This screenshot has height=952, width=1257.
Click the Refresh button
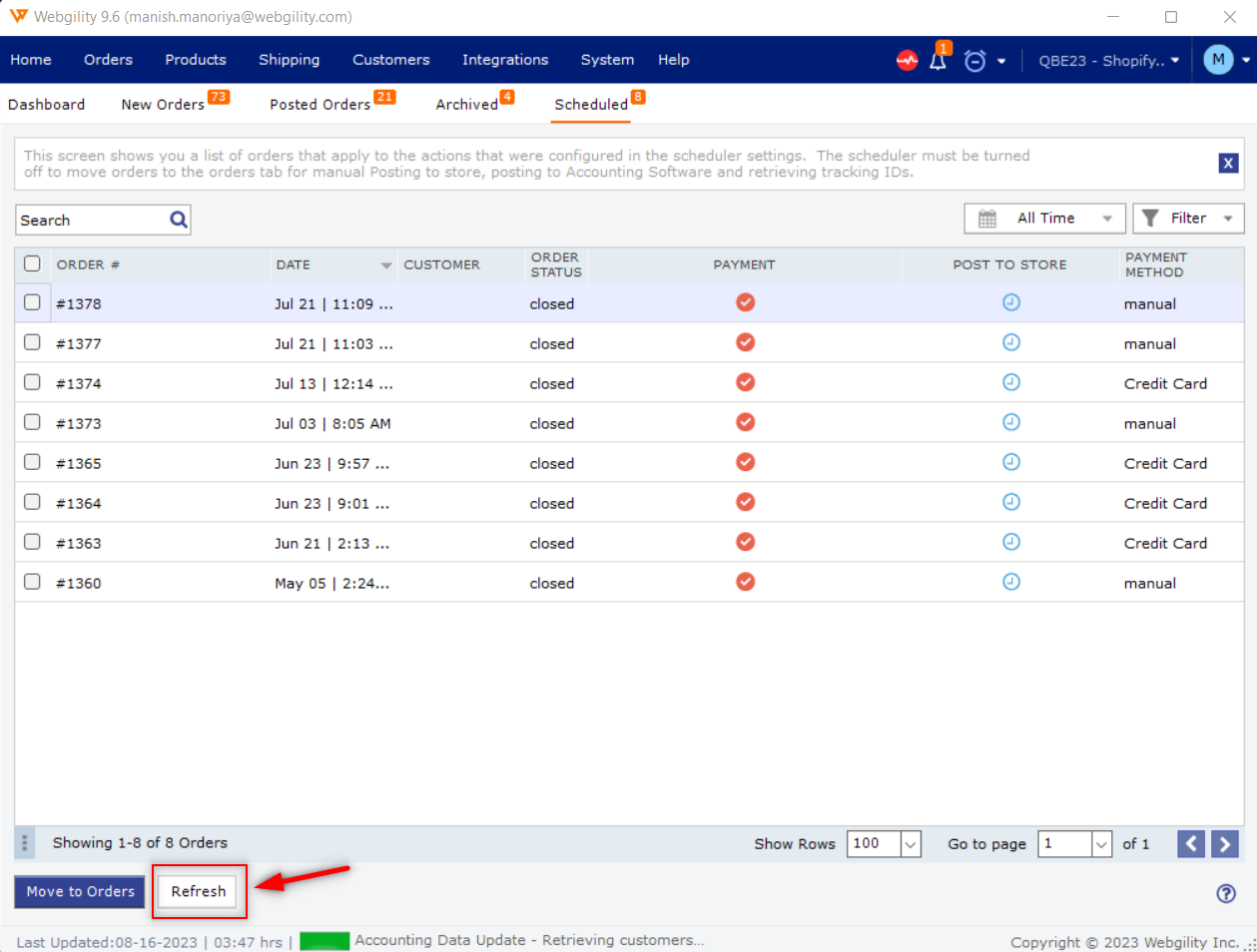(198, 891)
